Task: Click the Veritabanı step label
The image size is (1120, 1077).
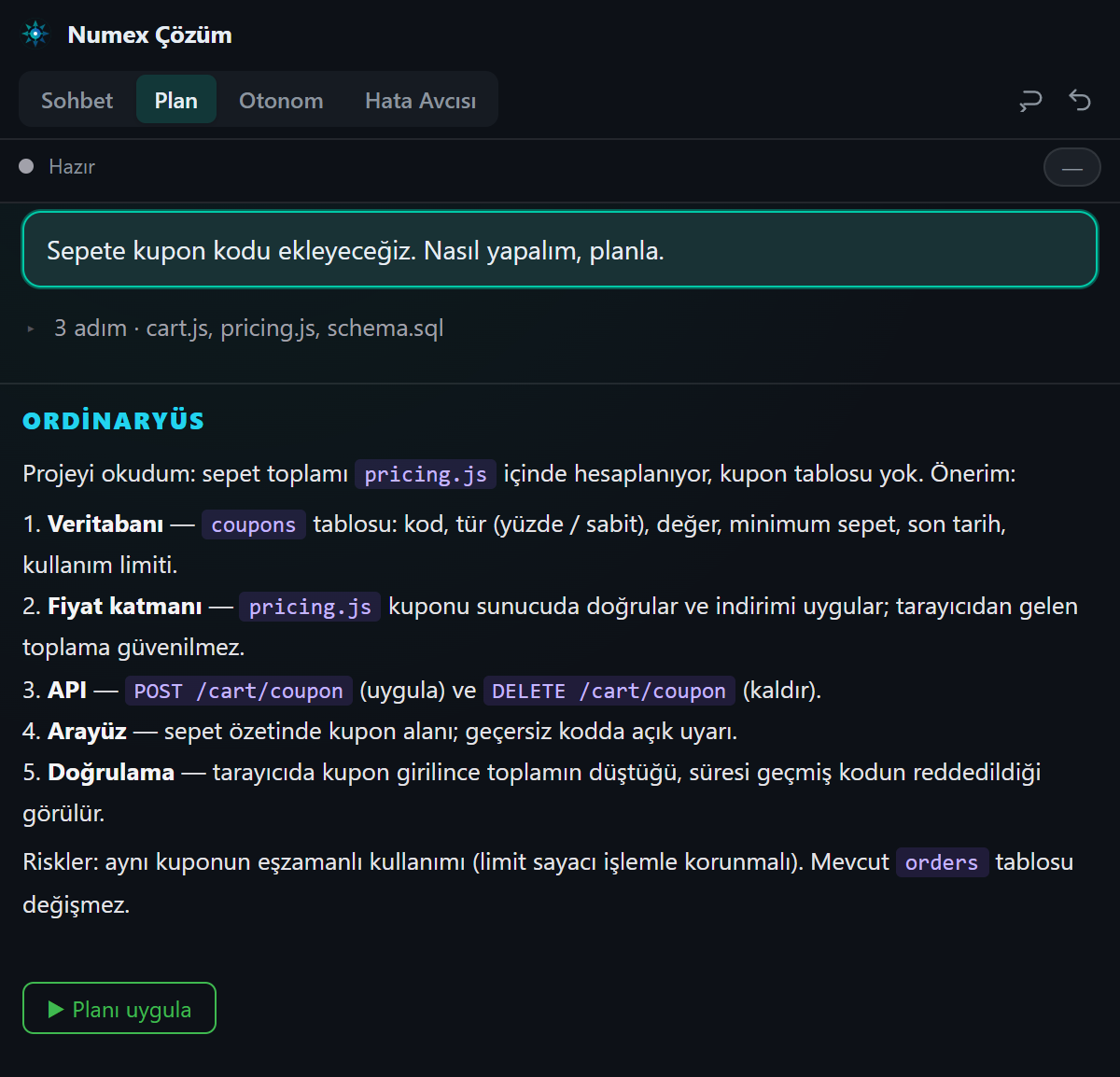Action: coord(105,524)
